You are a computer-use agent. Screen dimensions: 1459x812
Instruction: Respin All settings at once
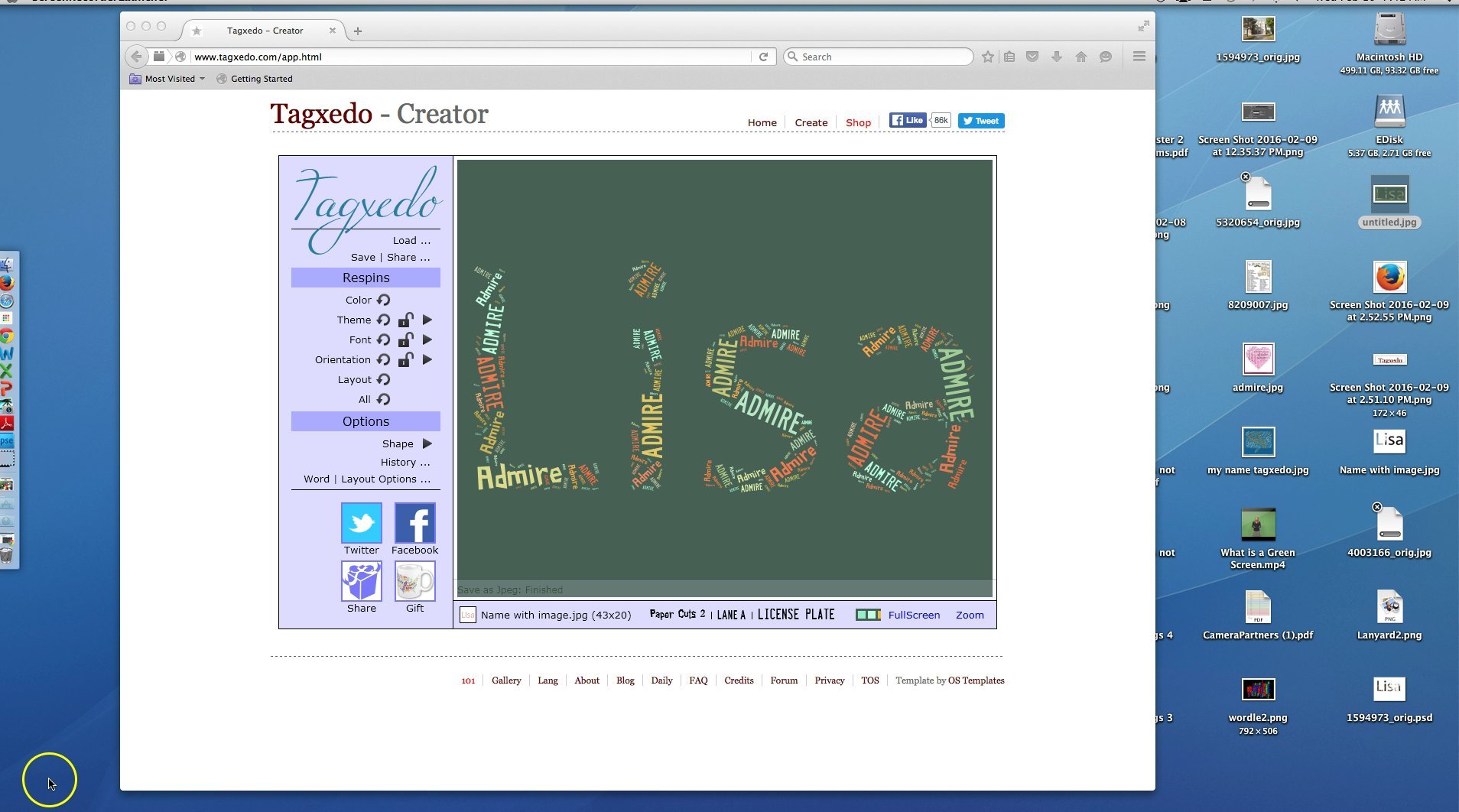pyautogui.click(x=384, y=399)
